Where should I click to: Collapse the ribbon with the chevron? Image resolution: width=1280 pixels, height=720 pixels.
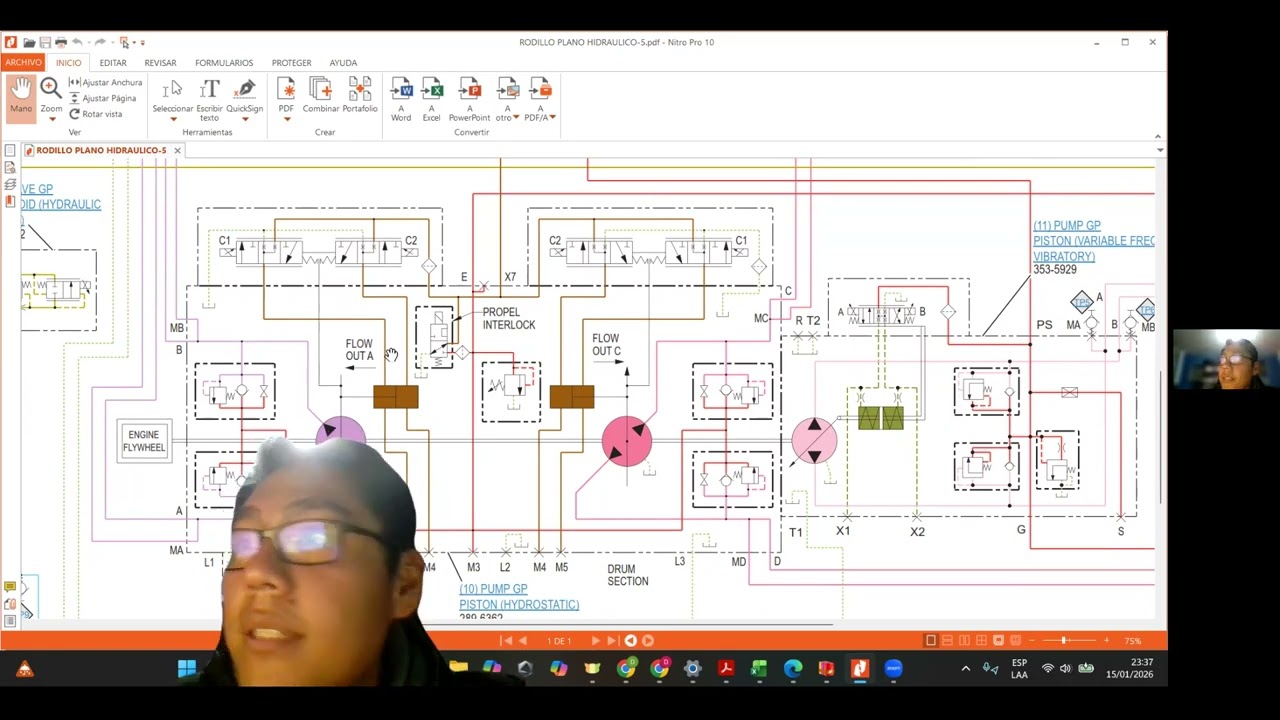(1158, 135)
